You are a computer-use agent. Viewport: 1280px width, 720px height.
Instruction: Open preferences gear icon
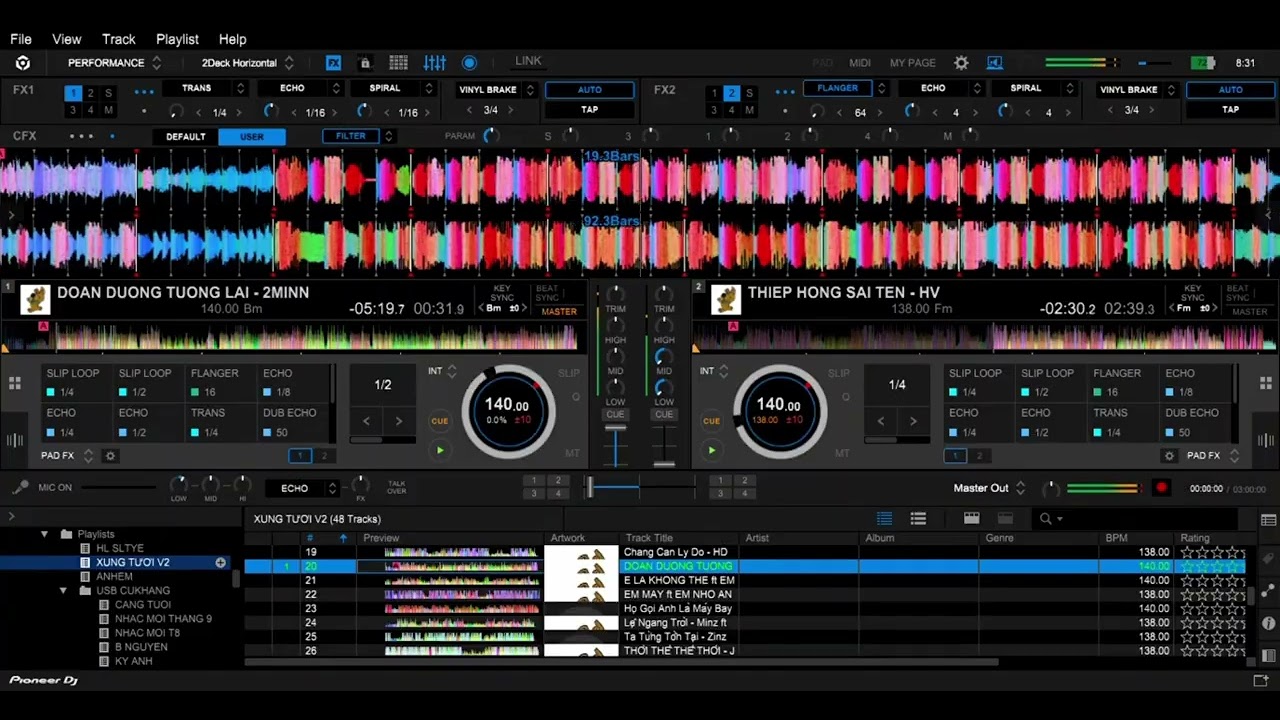(961, 63)
